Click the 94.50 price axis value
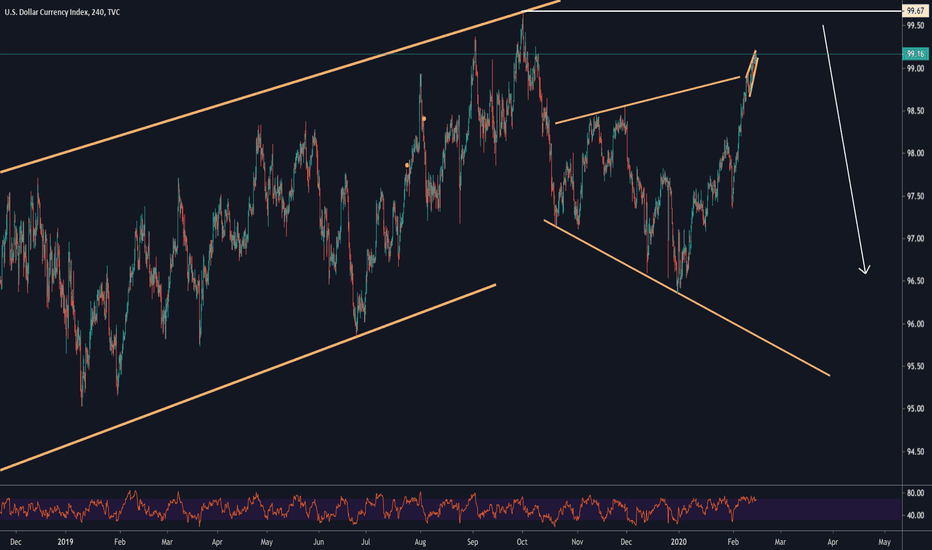Screen dimensions: 932x550 point(915,452)
